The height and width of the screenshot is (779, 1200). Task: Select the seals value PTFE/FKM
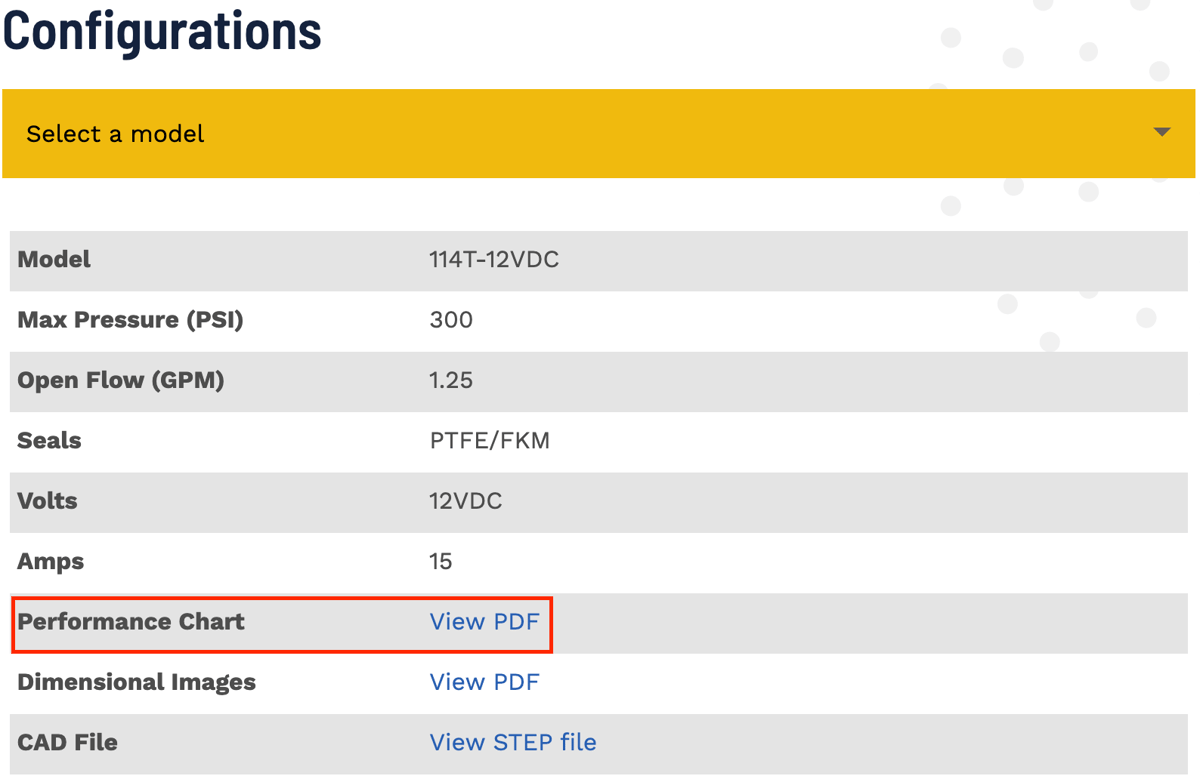click(x=489, y=441)
